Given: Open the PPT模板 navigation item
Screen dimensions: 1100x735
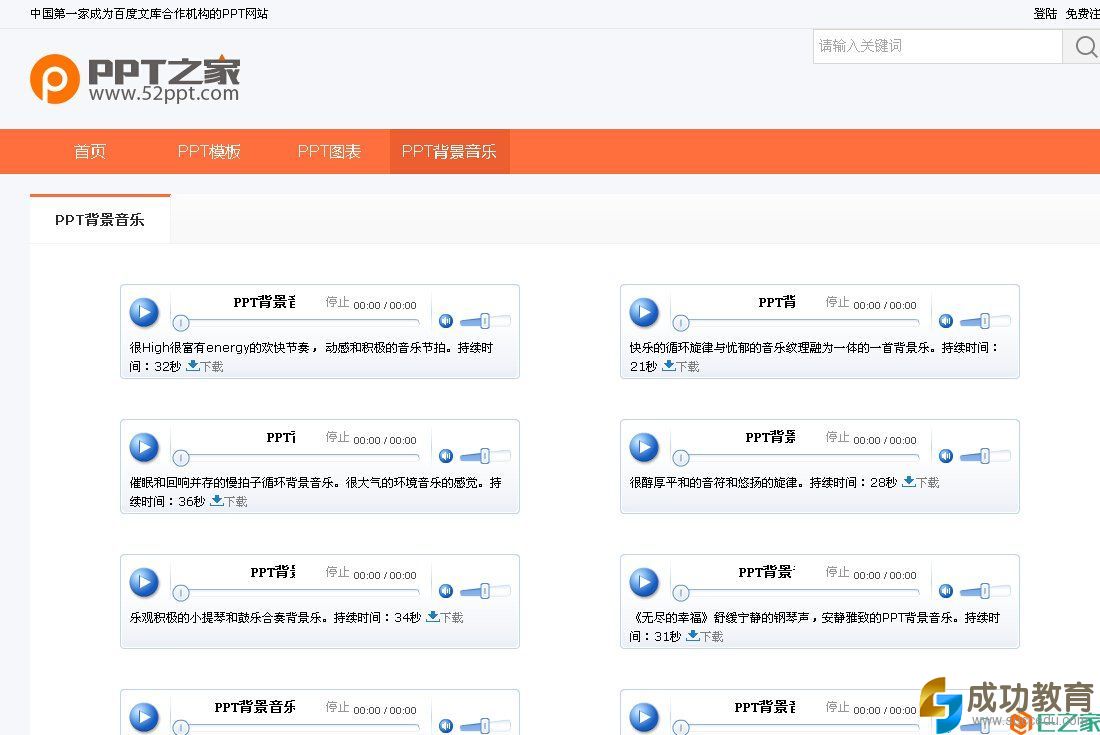Looking at the screenshot, I should (x=209, y=152).
